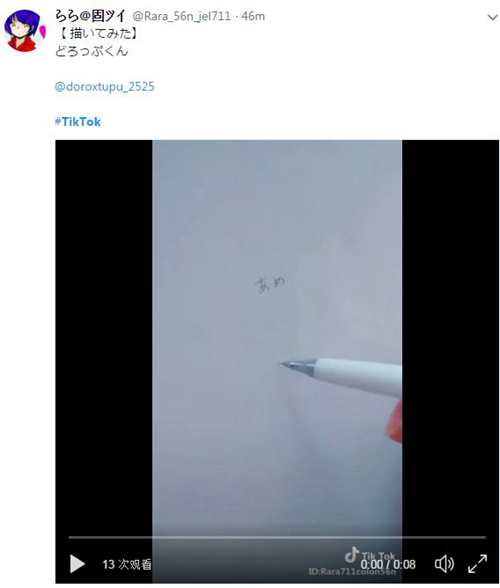The image size is (500, 588).
Task: Click the 46m tweet timestamp
Action: click(253, 16)
